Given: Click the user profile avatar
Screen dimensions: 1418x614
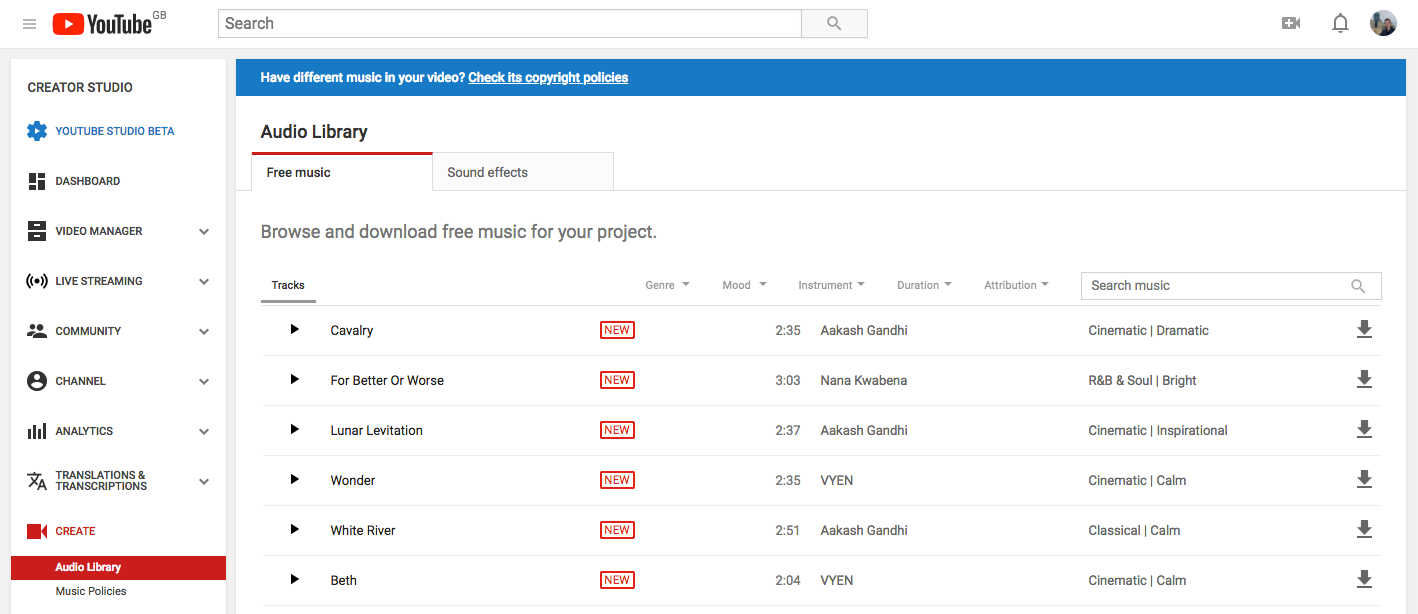Looking at the screenshot, I should pyautogui.click(x=1383, y=22).
